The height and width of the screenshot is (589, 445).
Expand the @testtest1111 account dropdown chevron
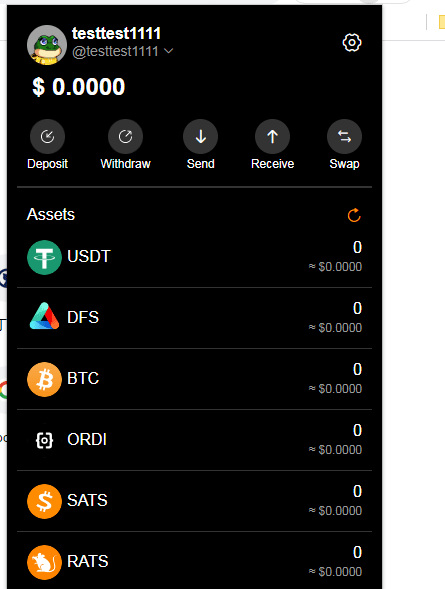click(169, 51)
